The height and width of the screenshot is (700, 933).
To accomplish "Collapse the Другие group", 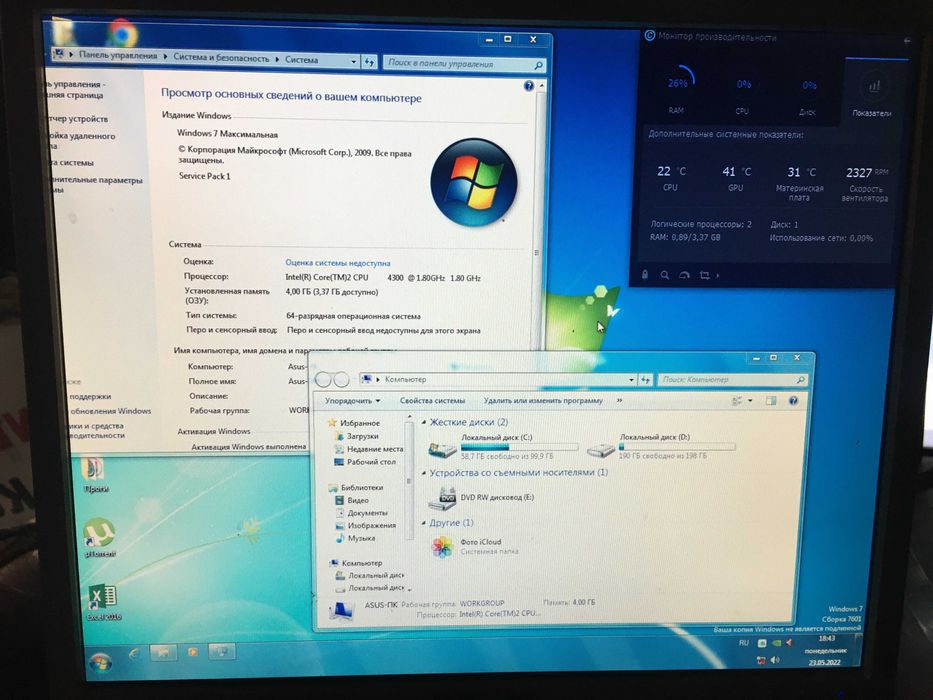I will point(424,523).
